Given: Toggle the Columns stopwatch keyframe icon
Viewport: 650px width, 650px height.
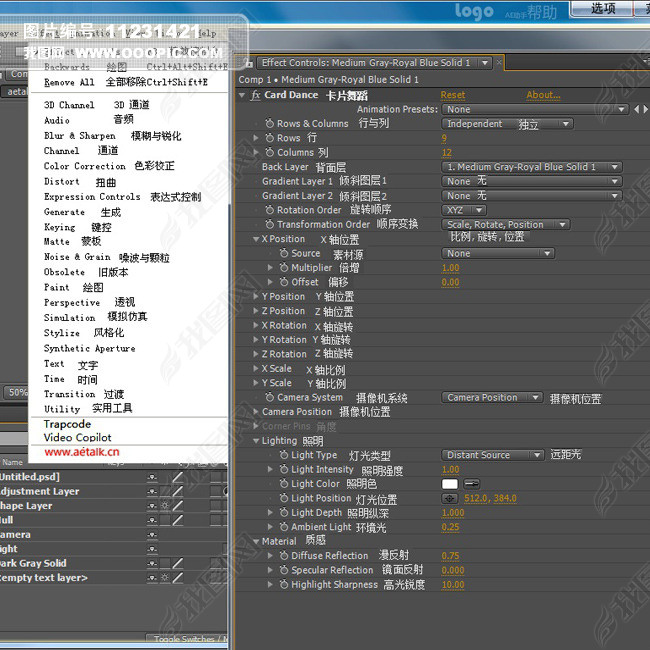Looking at the screenshot, I should (269, 153).
